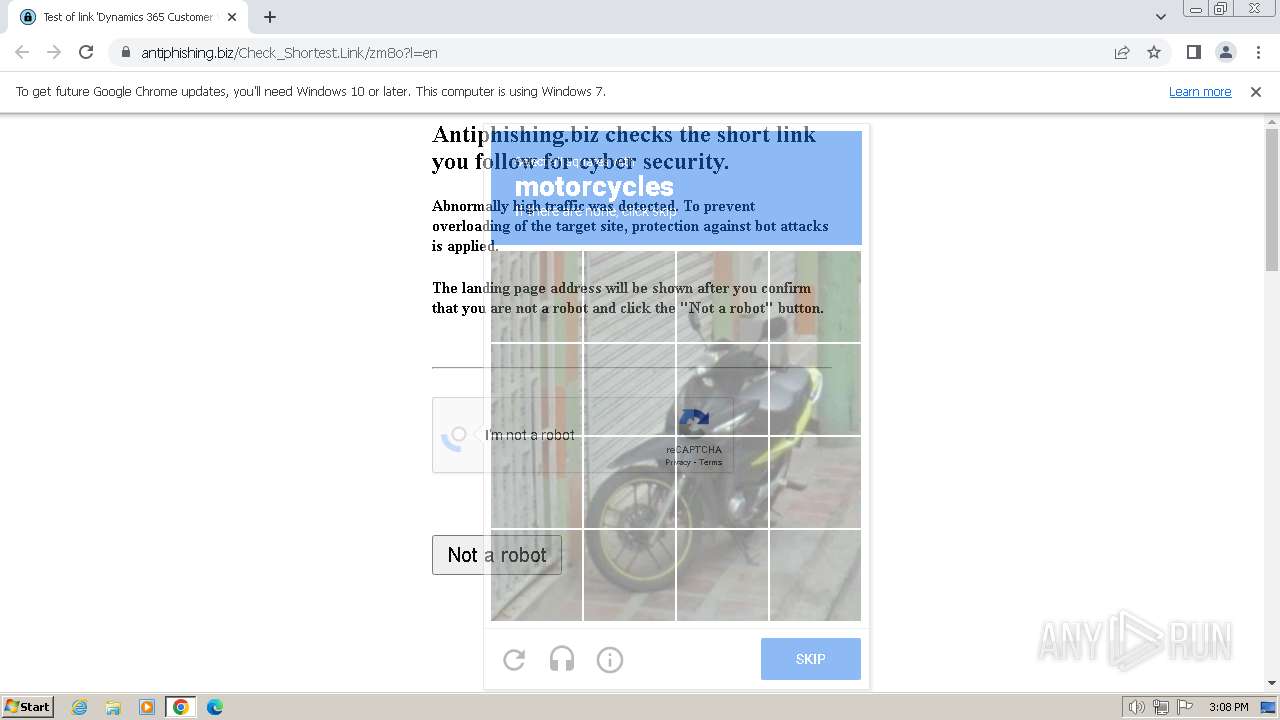This screenshot has width=1280, height=720.
Task: Click the page vertical scrollbar thumb
Action: click(x=1272, y=200)
